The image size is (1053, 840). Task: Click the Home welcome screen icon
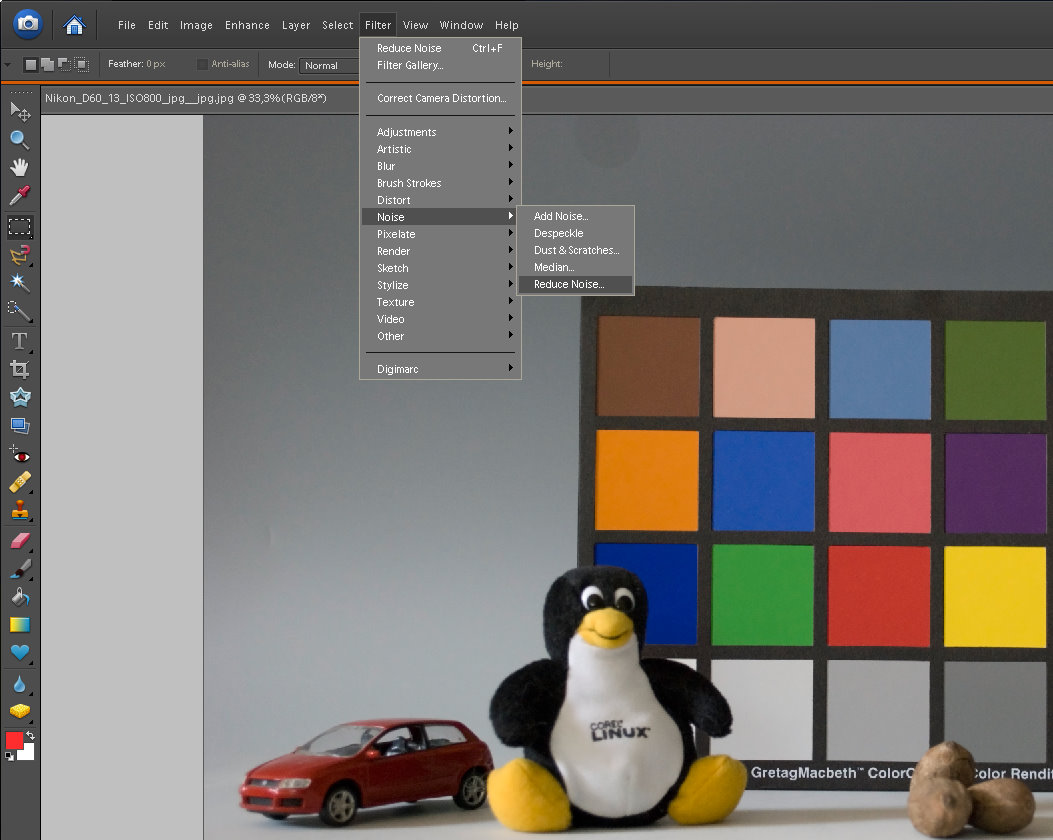pos(74,25)
